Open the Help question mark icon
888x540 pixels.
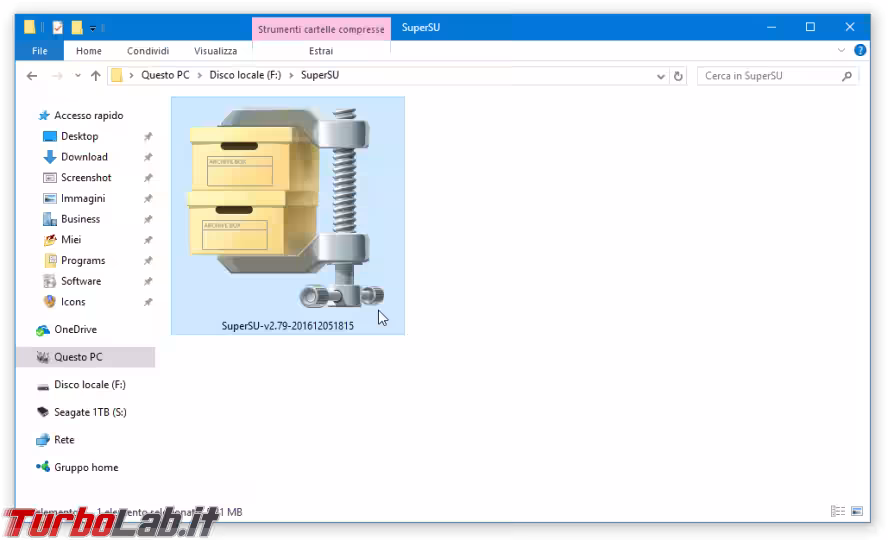[x=860, y=51]
